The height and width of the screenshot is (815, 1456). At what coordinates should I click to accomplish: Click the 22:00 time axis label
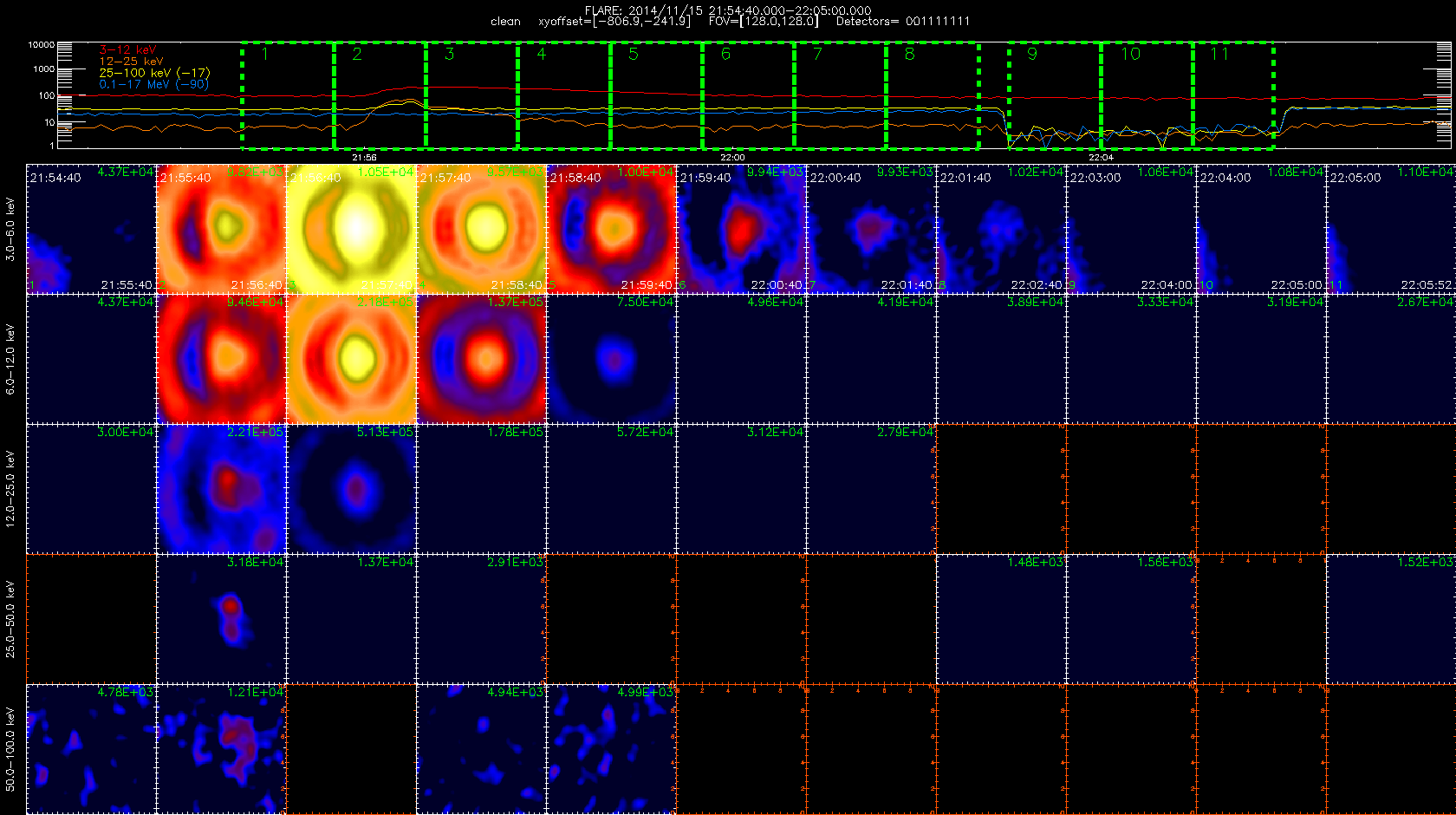point(732,158)
